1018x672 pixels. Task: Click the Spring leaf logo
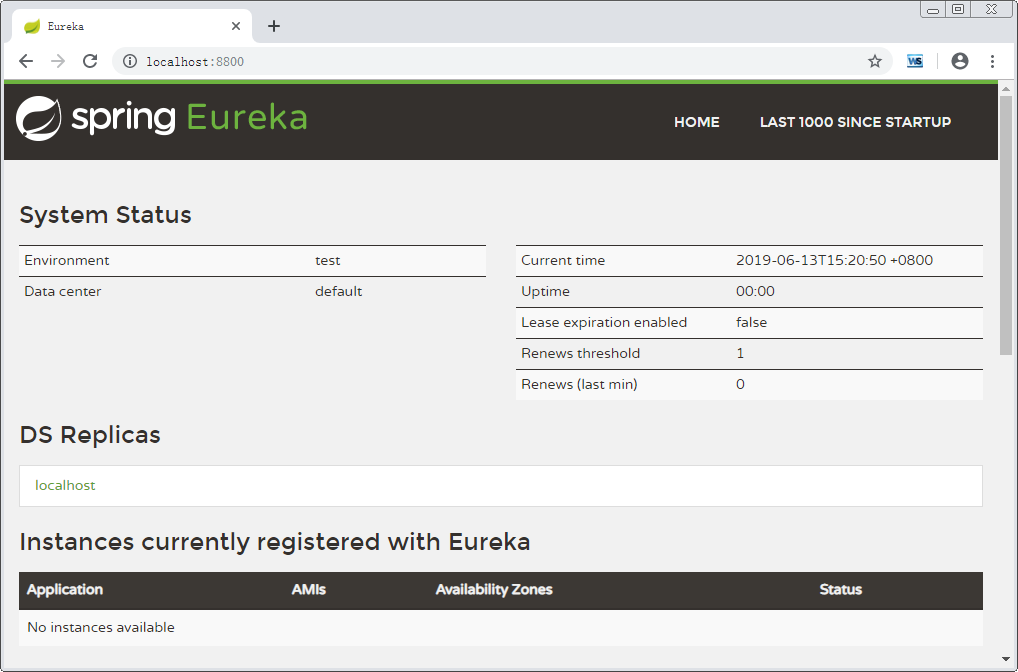coord(38,118)
